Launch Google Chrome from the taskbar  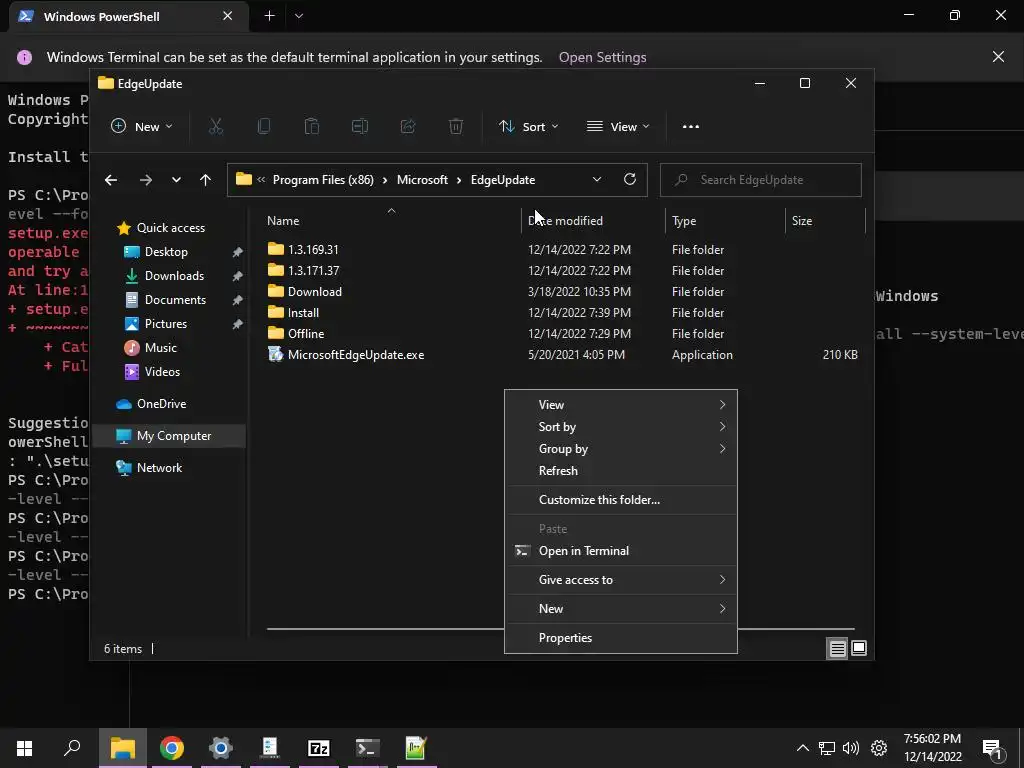click(x=172, y=748)
